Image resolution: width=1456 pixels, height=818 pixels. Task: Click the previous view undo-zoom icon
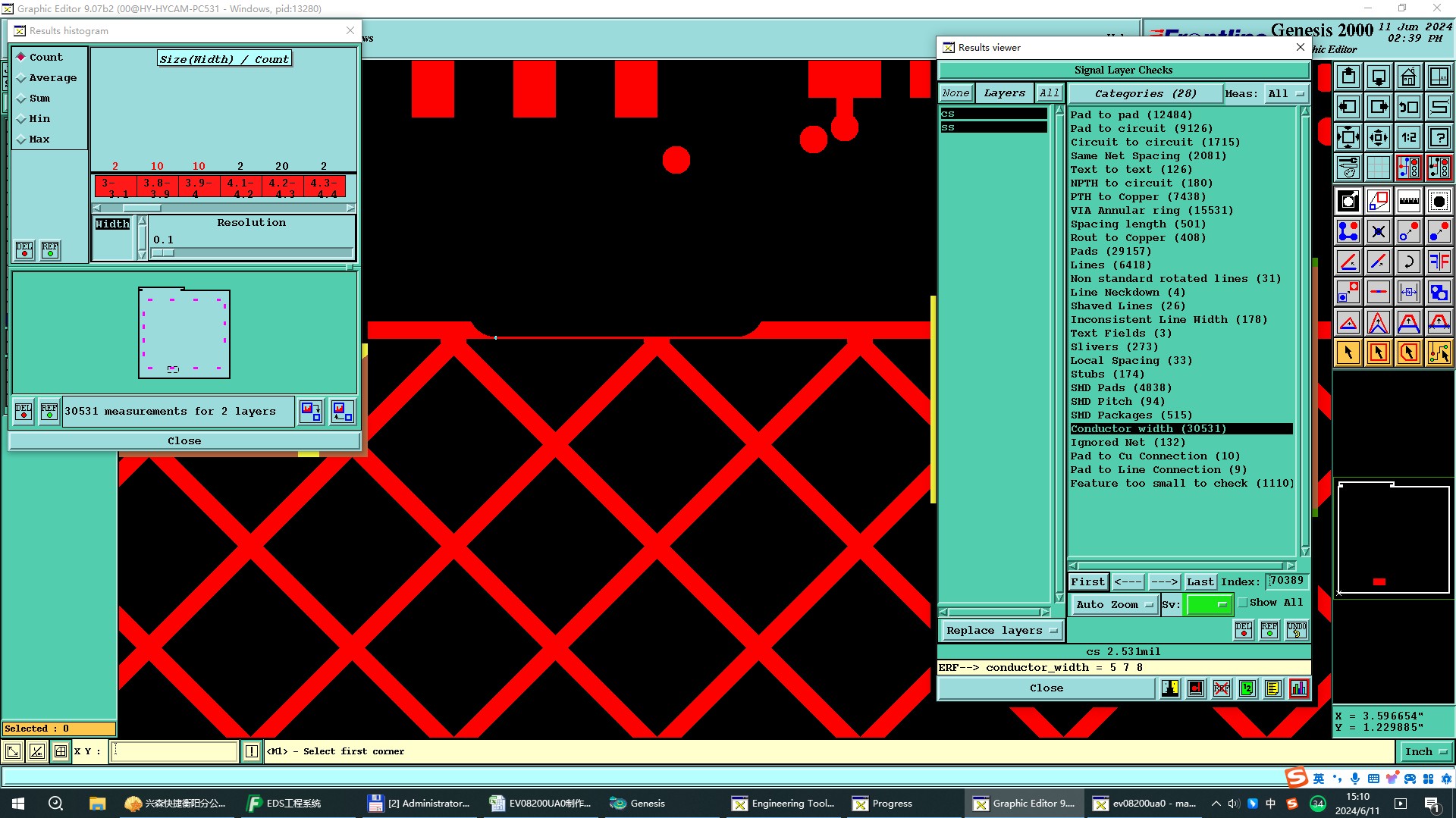[1408, 107]
